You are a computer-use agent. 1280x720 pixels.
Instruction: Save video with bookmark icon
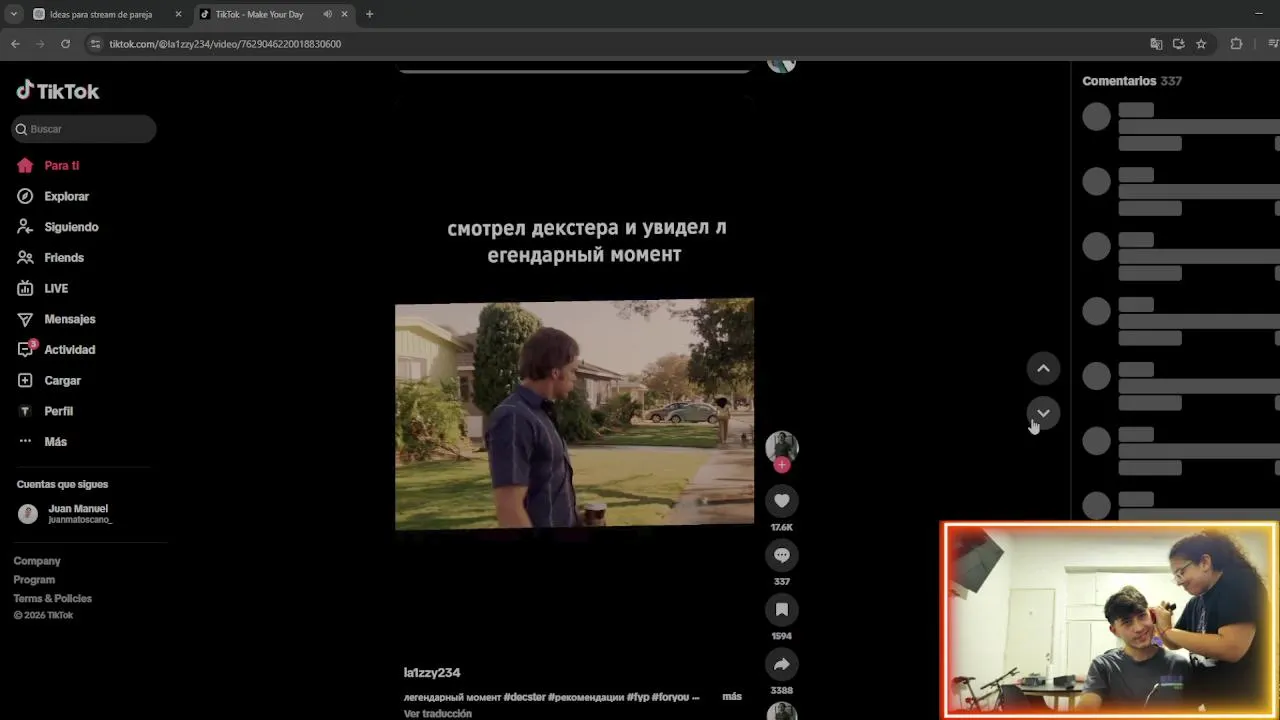pos(782,610)
